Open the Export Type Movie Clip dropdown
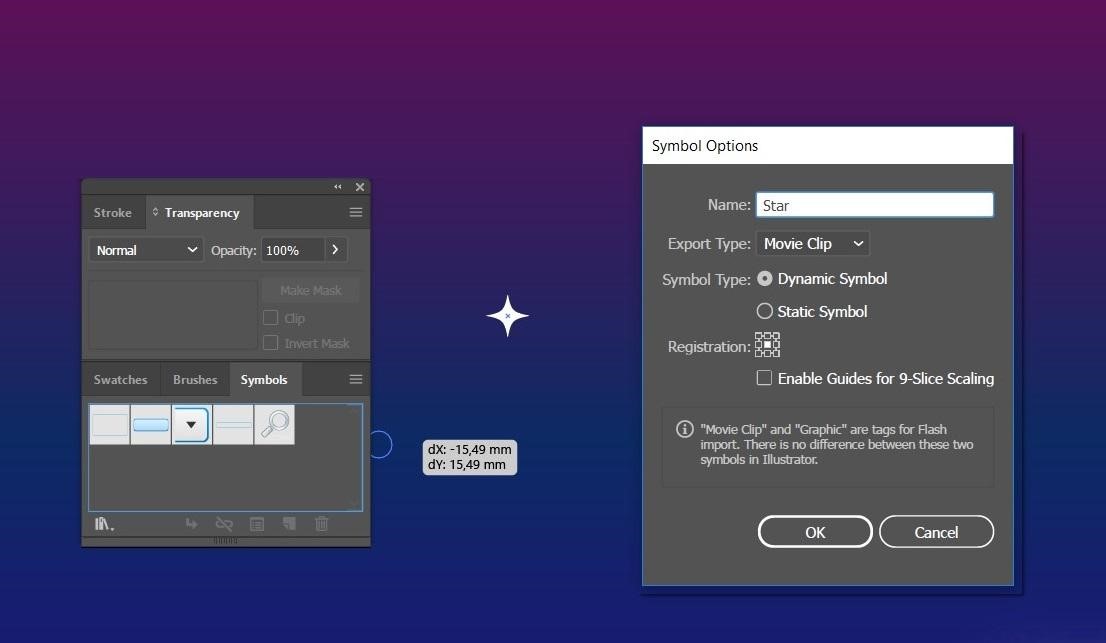Image resolution: width=1106 pixels, height=643 pixels. tap(812, 243)
